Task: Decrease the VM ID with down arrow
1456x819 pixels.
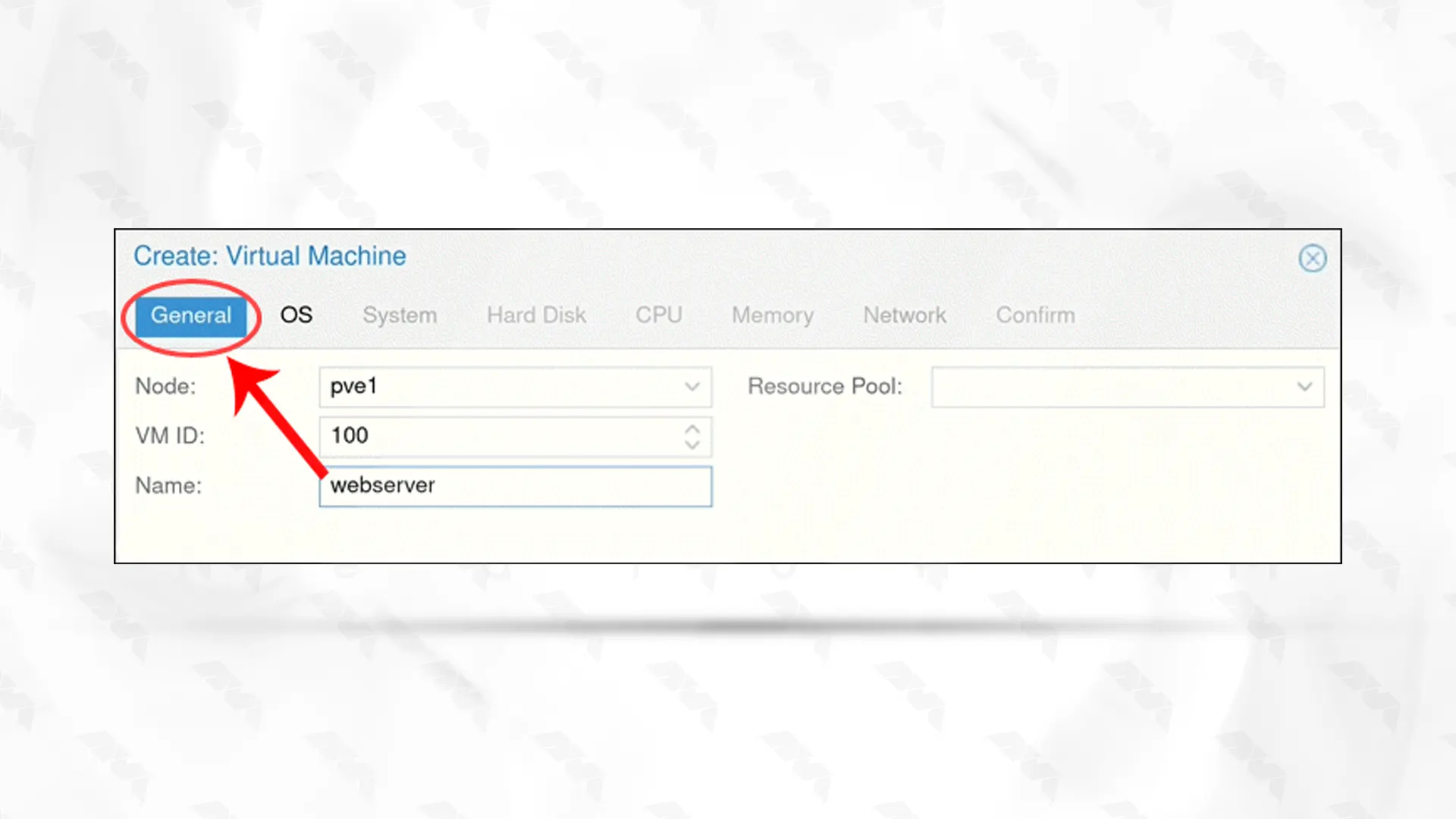Action: pyautogui.click(x=692, y=444)
